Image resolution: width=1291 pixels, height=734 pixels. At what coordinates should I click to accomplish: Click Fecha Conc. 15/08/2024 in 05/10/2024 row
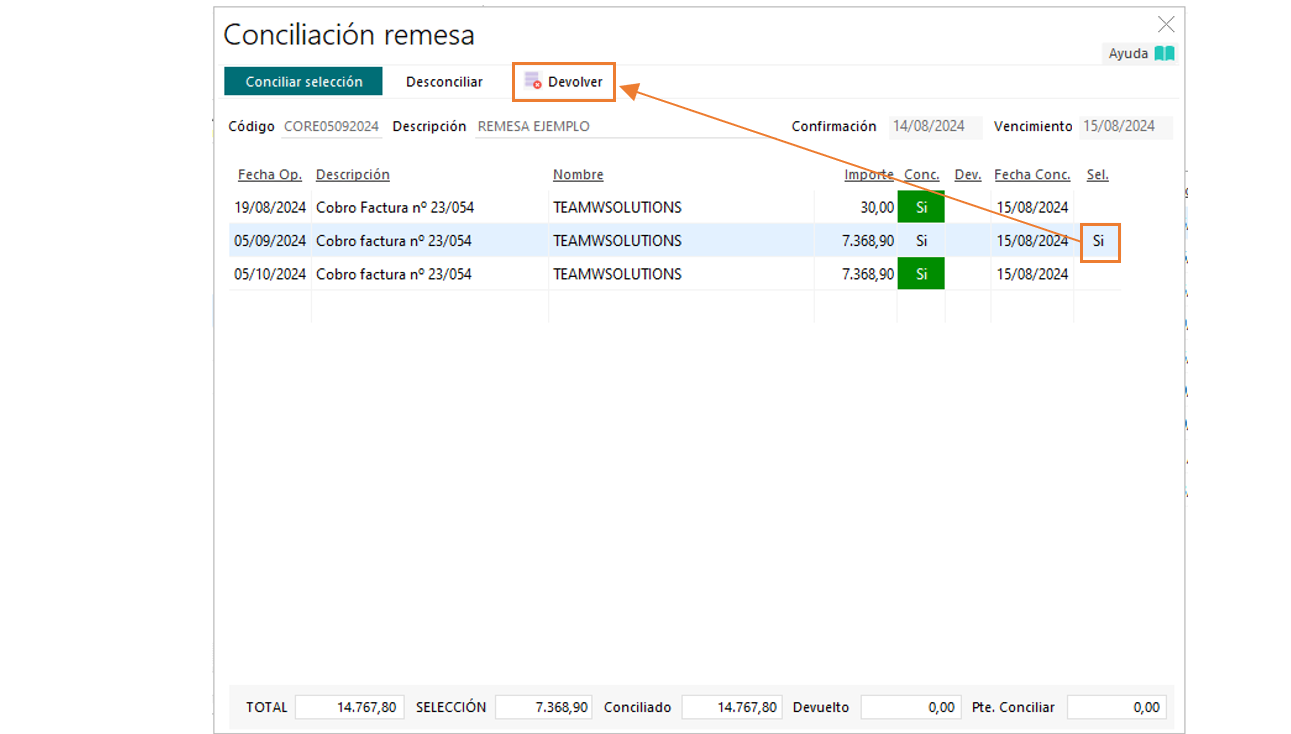click(1032, 274)
